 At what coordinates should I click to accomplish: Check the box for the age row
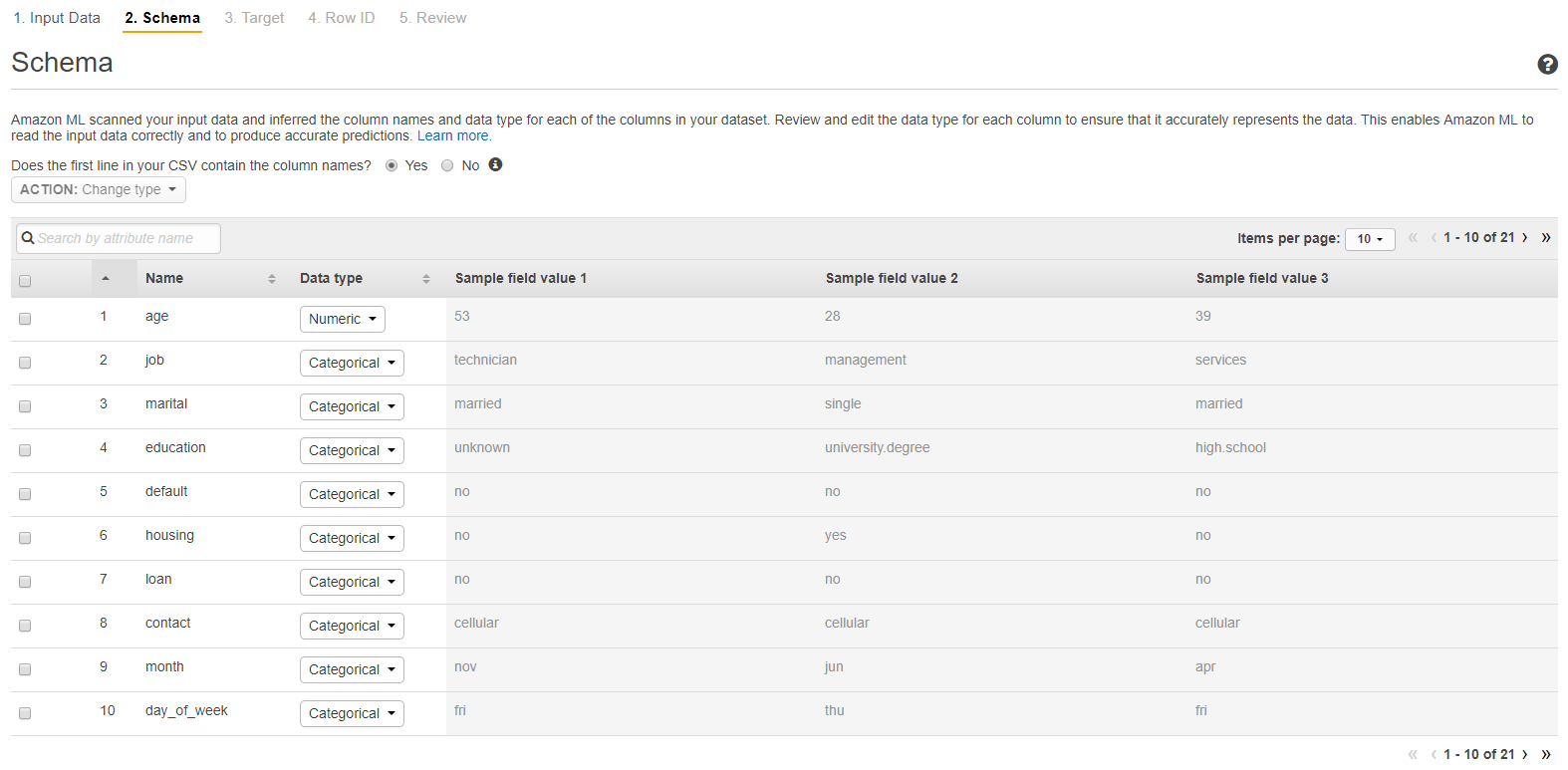25,319
